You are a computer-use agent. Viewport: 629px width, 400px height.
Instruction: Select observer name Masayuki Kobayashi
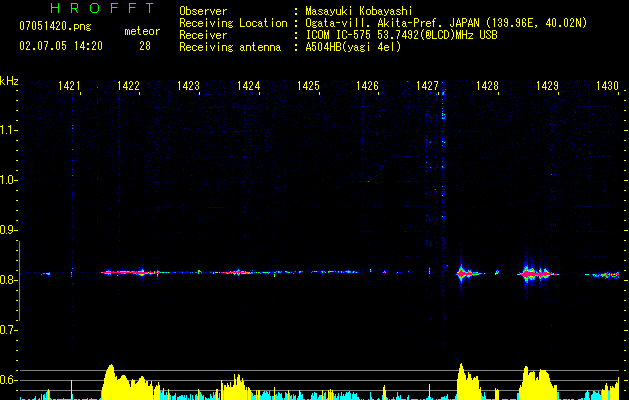(x=359, y=12)
